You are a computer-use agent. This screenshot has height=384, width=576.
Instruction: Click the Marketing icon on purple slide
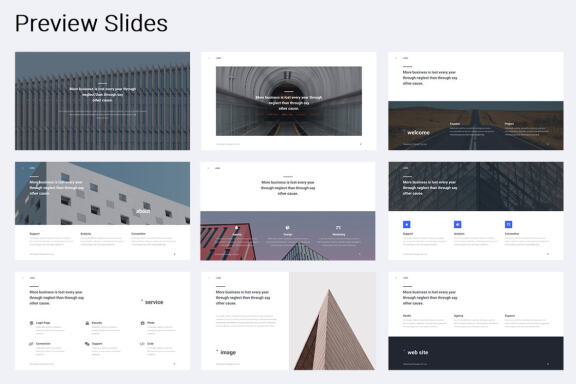(338, 228)
